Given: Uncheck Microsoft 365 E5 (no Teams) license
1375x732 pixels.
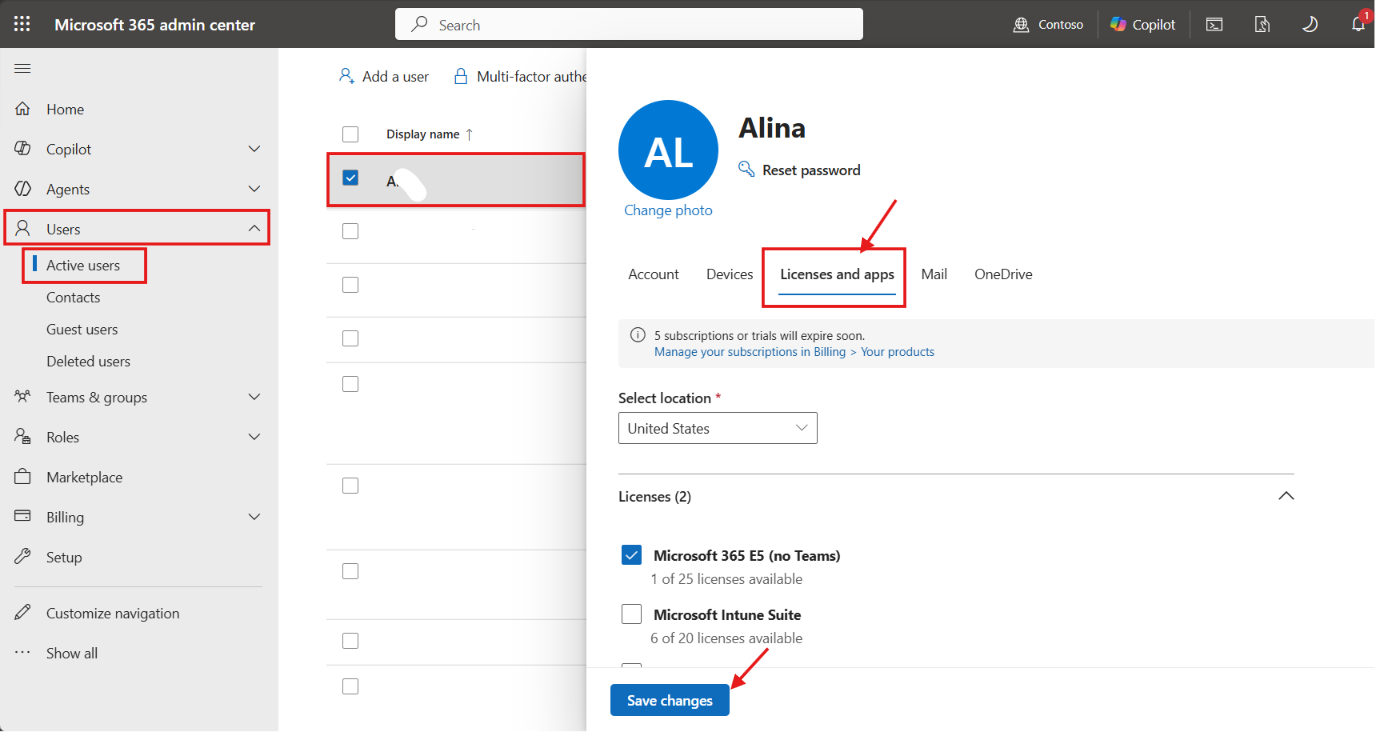Looking at the screenshot, I should click(x=631, y=555).
